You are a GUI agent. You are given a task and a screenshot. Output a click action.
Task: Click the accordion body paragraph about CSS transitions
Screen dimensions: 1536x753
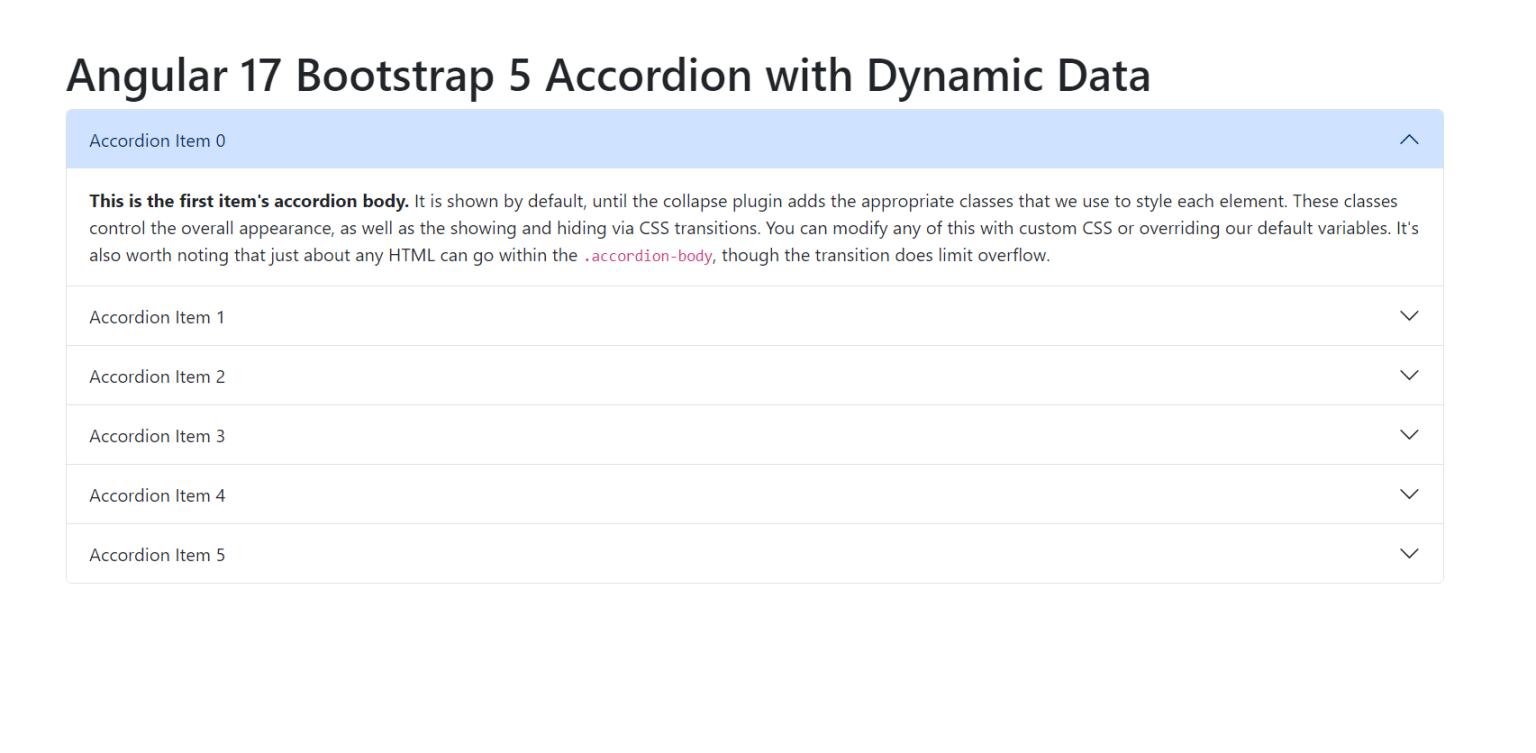pos(754,228)
